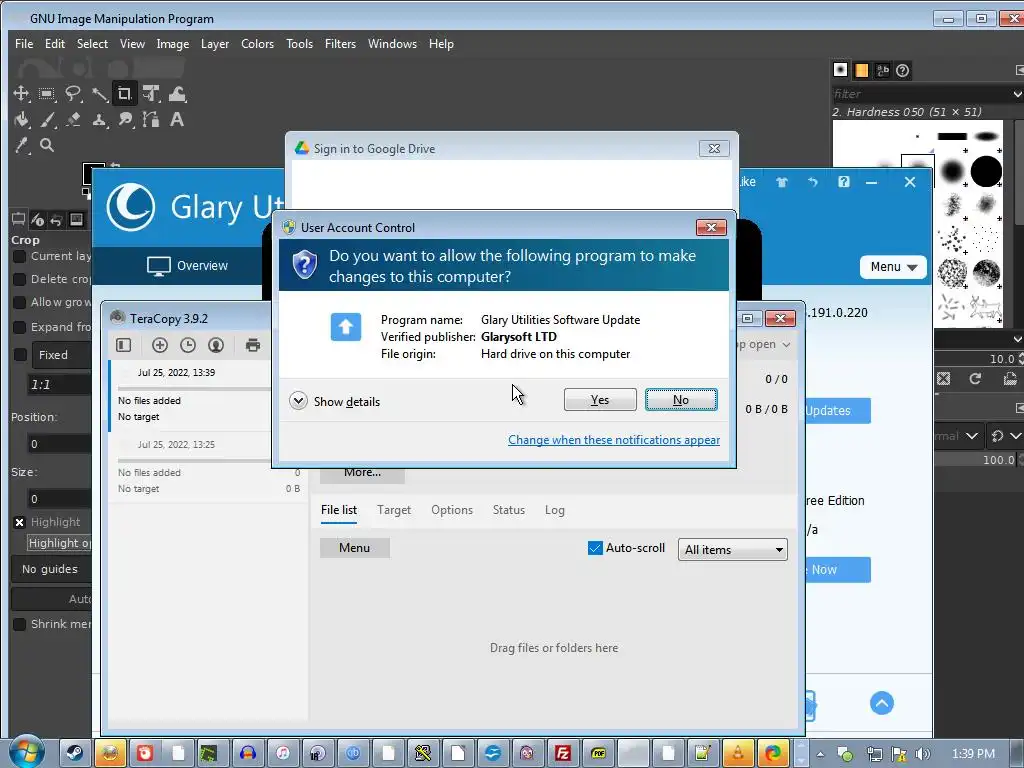Select the Smudge tool in GIMP
Screen dimensions: 1024x768
(x=125, y=120)
